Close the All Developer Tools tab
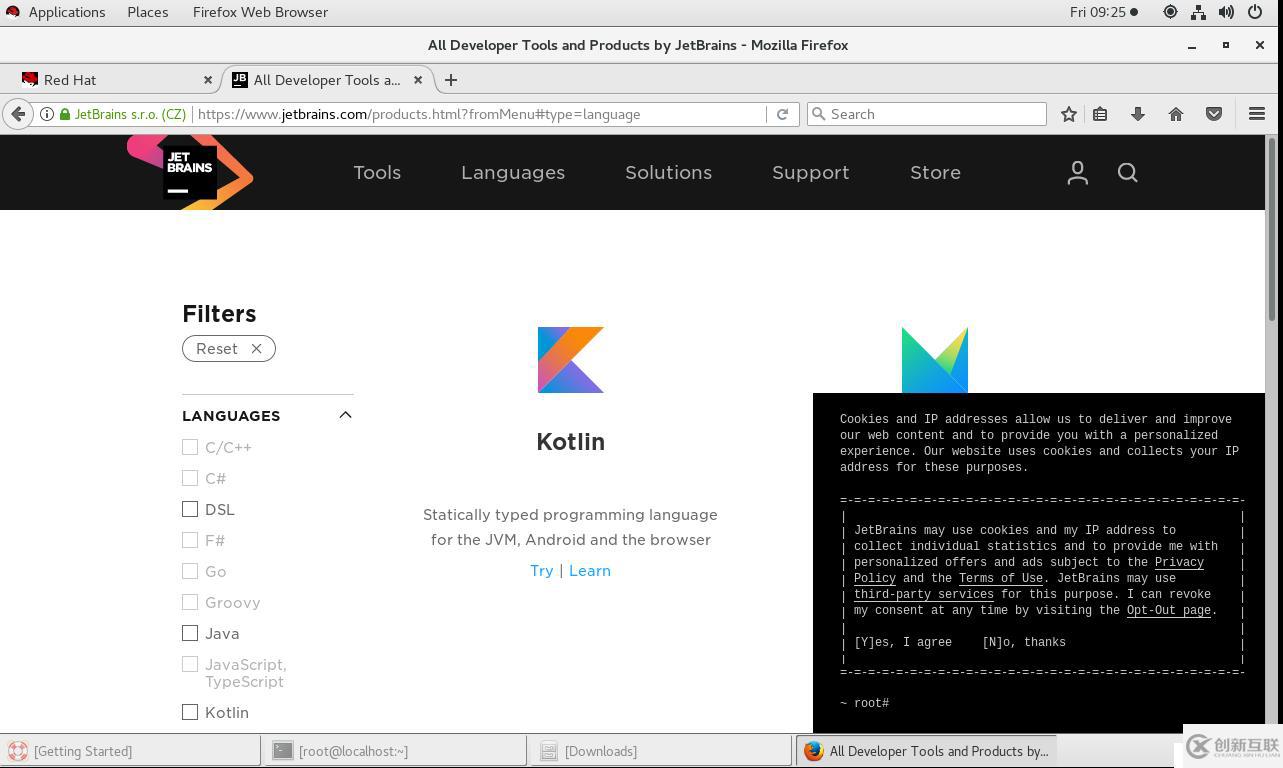The height and width of the screenshot is (768, 1283). point(418,80)
